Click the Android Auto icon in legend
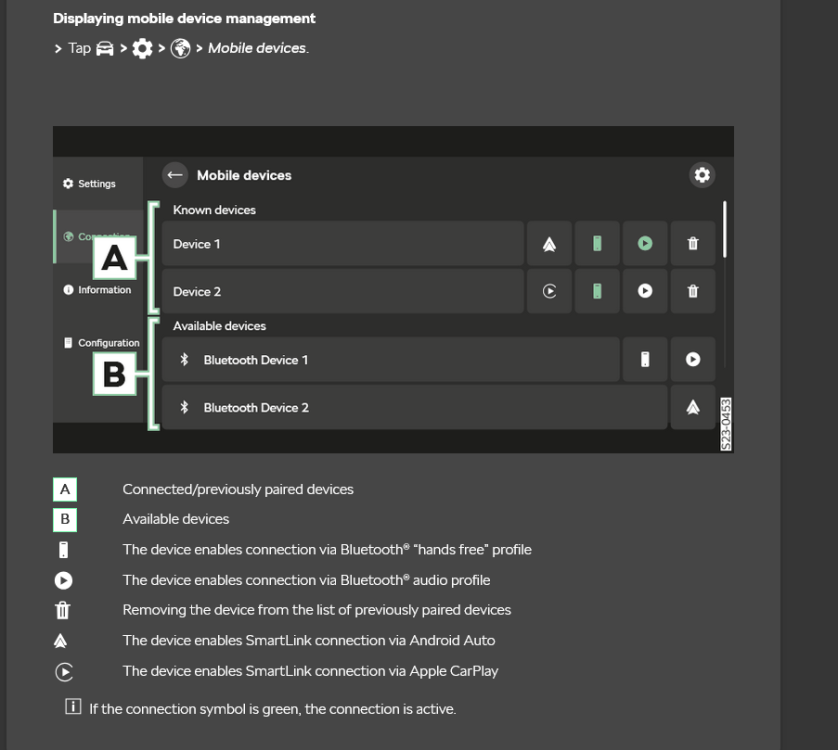 (x=60, y=640)
